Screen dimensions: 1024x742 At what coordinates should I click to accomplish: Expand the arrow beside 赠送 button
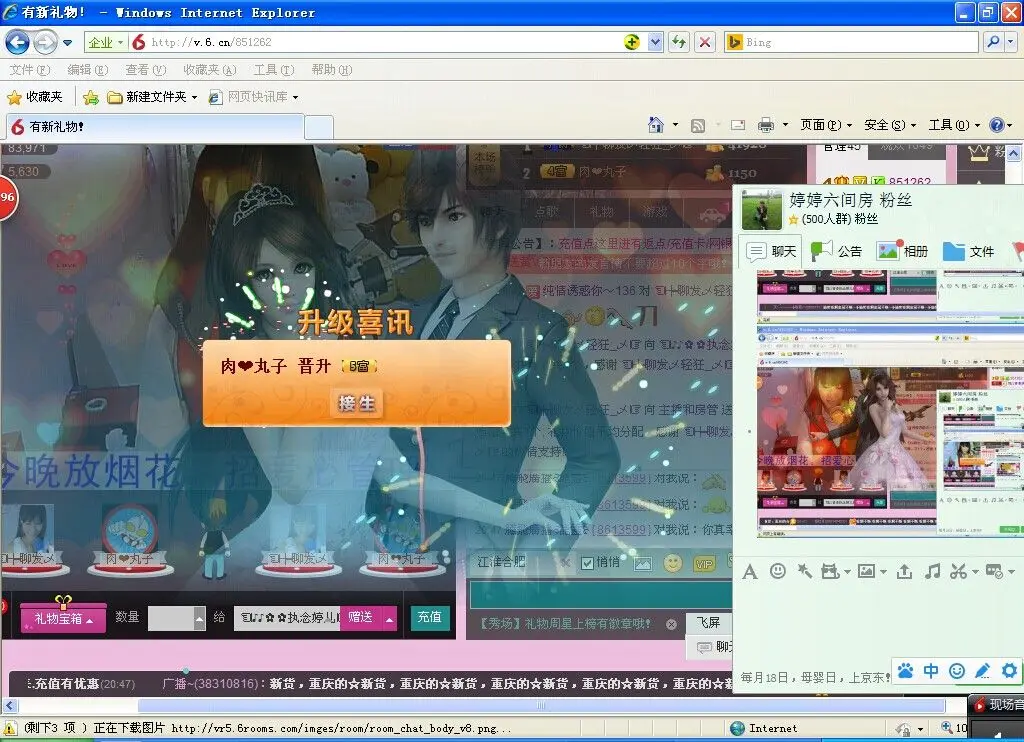(389, 618)
